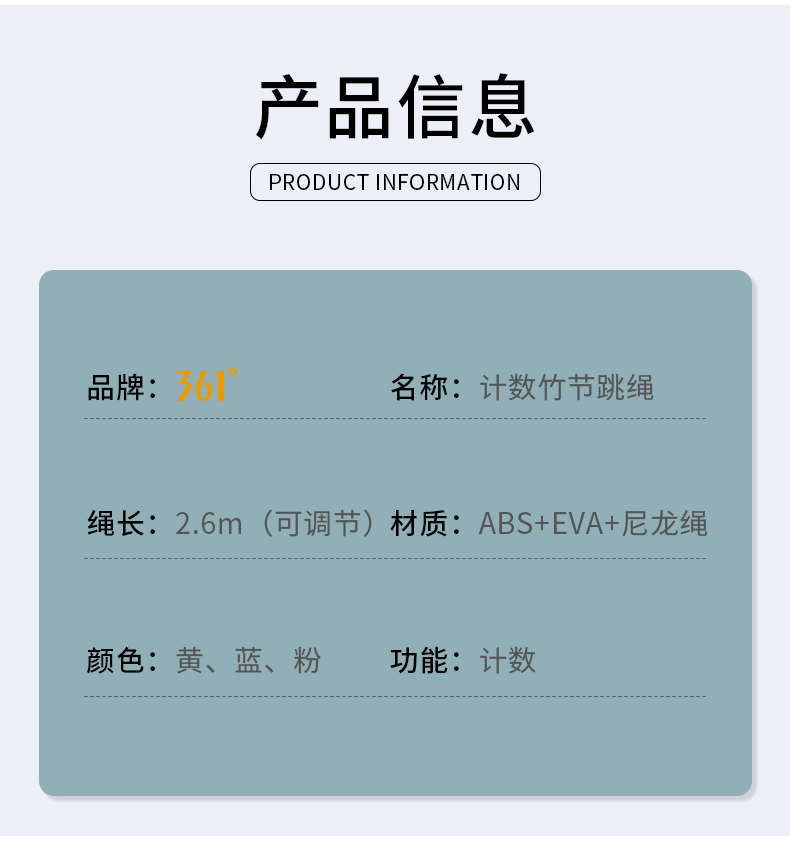The width and height of the screenshot is (790, 846).
Task: Select the 品牌 field label
Action: 116,387
